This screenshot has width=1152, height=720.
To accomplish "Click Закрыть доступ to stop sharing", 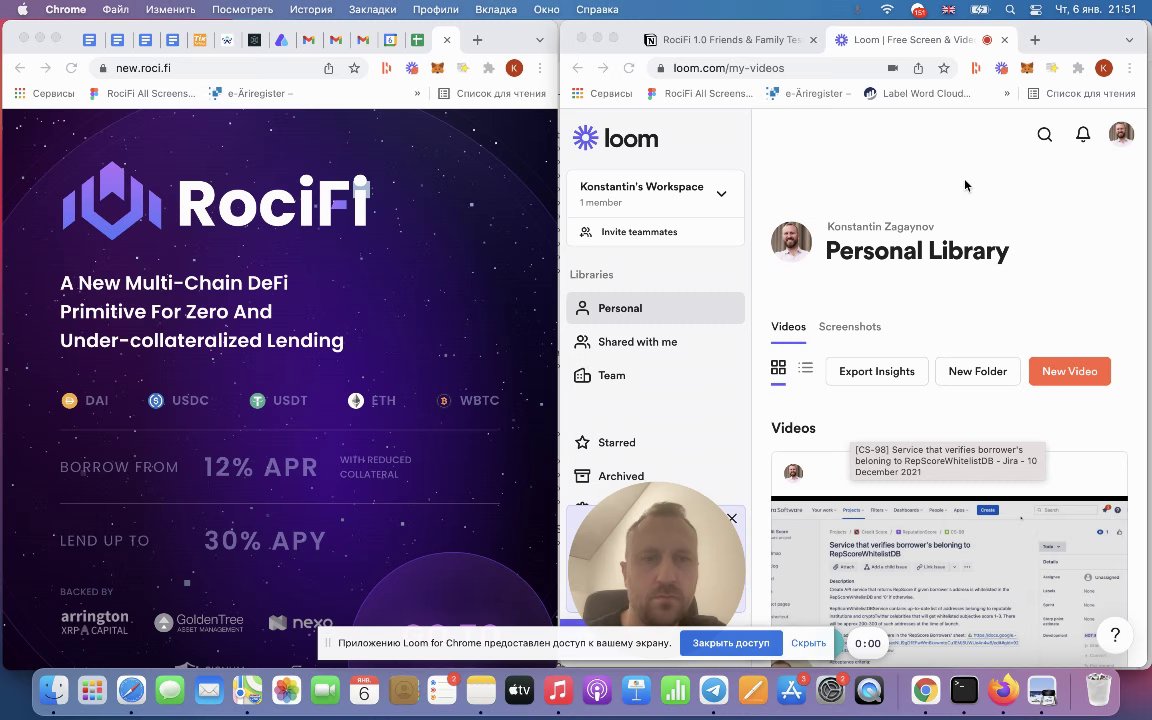I will pyautogui.click(x=731, y=643).
